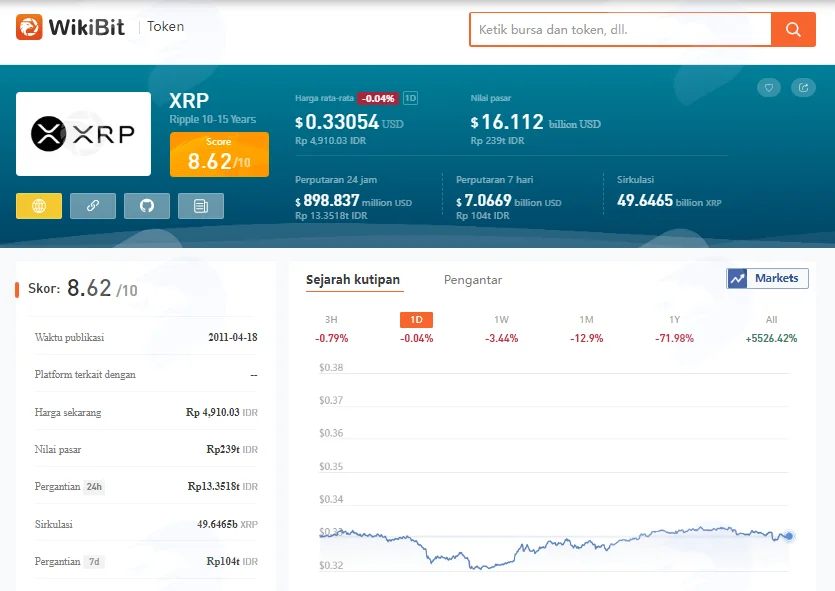Click the +5526.42% All-time change
The width and height of the screenshot is (835, 591).
[772, 339]
